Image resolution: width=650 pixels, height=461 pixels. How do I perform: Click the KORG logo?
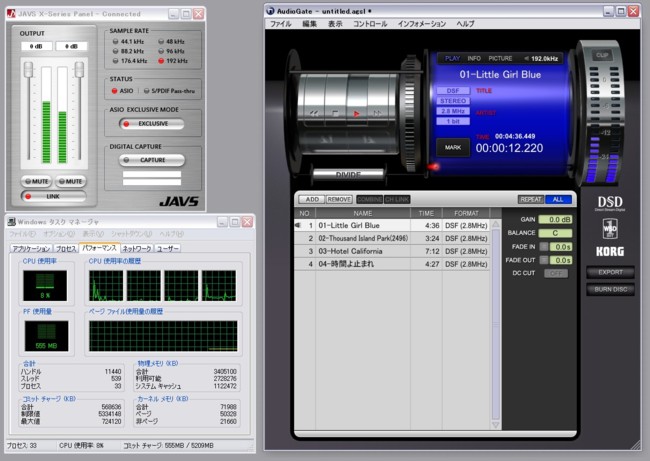click(x=610, y=251)
